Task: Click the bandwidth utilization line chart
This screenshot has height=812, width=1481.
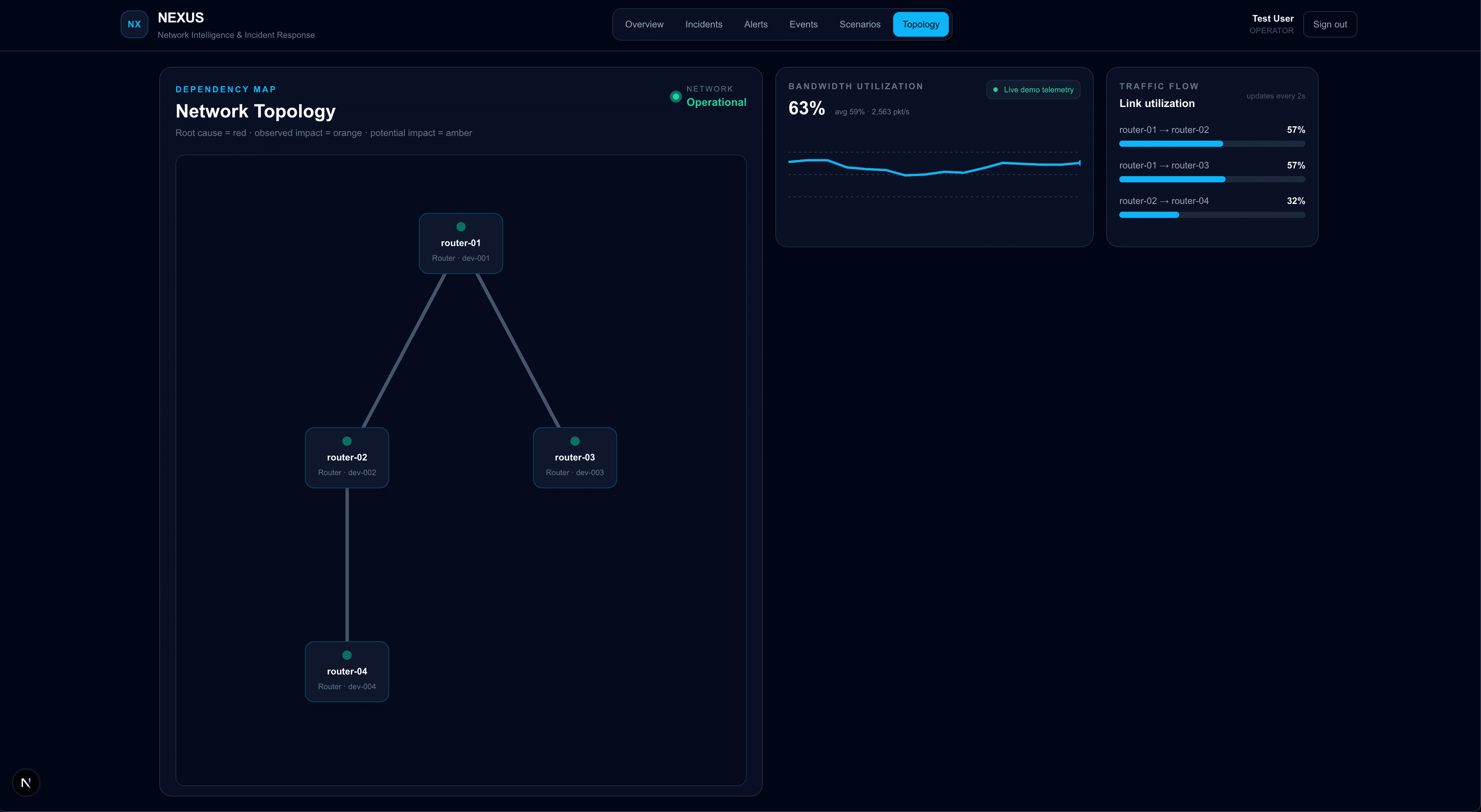Action: [934, 174]
